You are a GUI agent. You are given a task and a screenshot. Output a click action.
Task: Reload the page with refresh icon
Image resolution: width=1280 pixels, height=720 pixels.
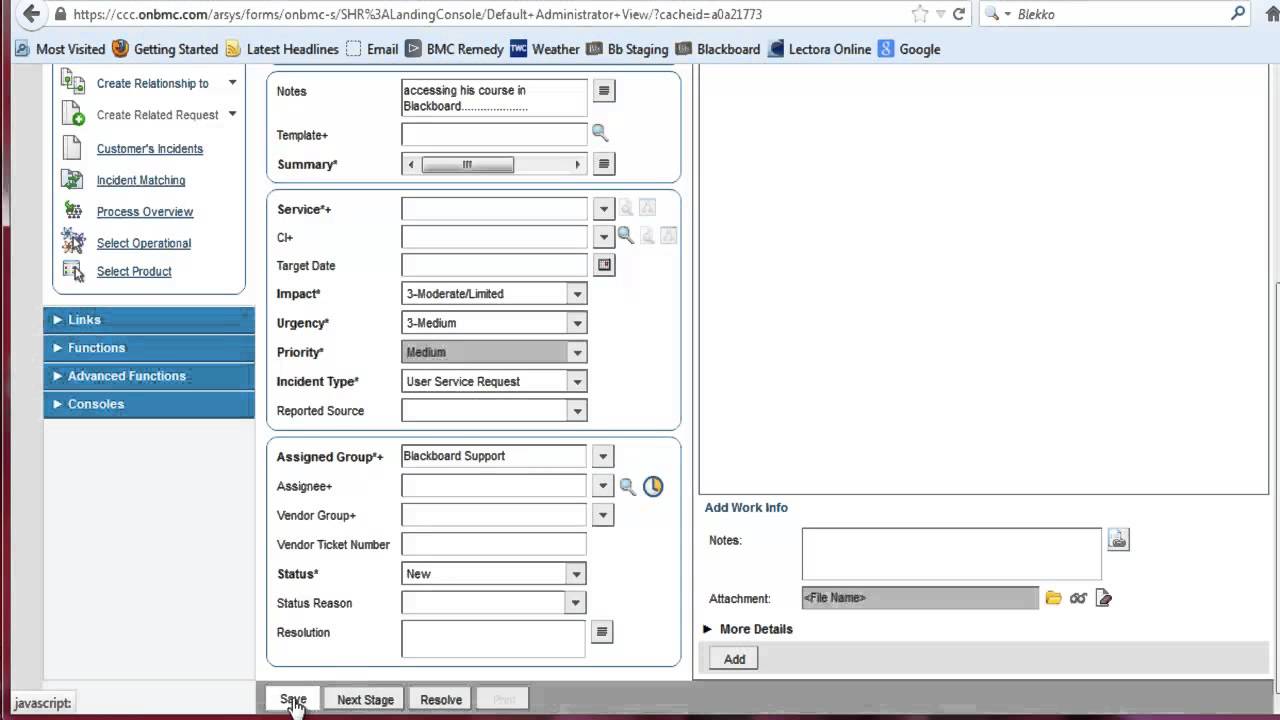pos(959,14)
